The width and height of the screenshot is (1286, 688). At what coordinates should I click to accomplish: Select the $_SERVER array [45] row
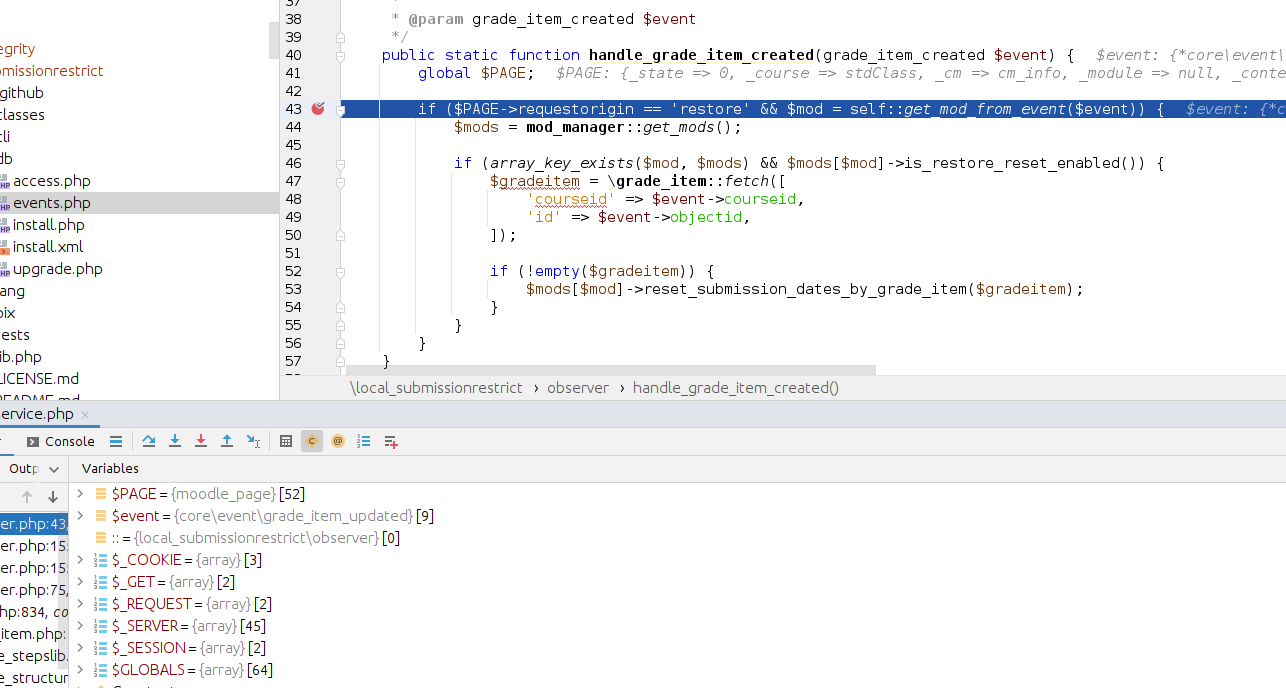[x=678, y=626]
